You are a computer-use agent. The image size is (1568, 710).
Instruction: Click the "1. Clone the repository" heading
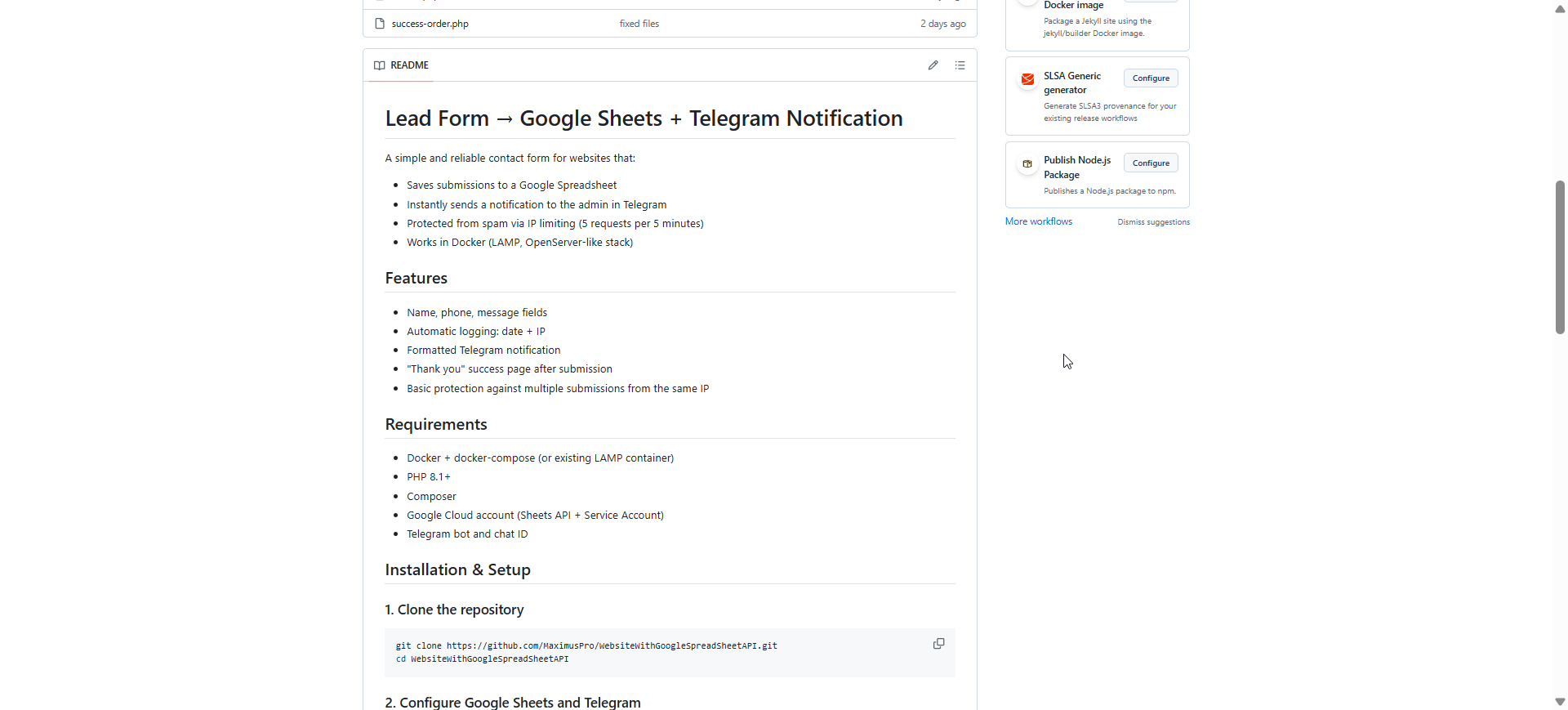454,610
